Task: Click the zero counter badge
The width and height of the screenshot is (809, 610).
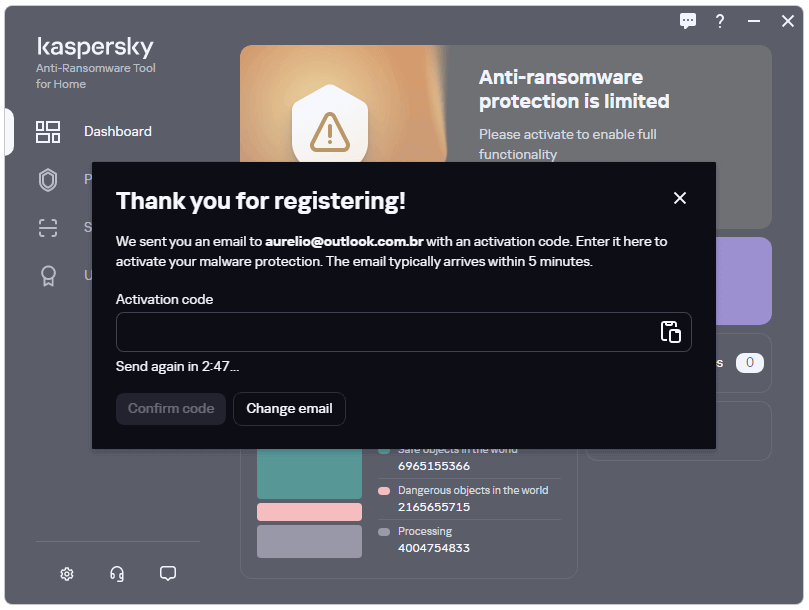Action: pyautogui.click(x=749, y=363)
